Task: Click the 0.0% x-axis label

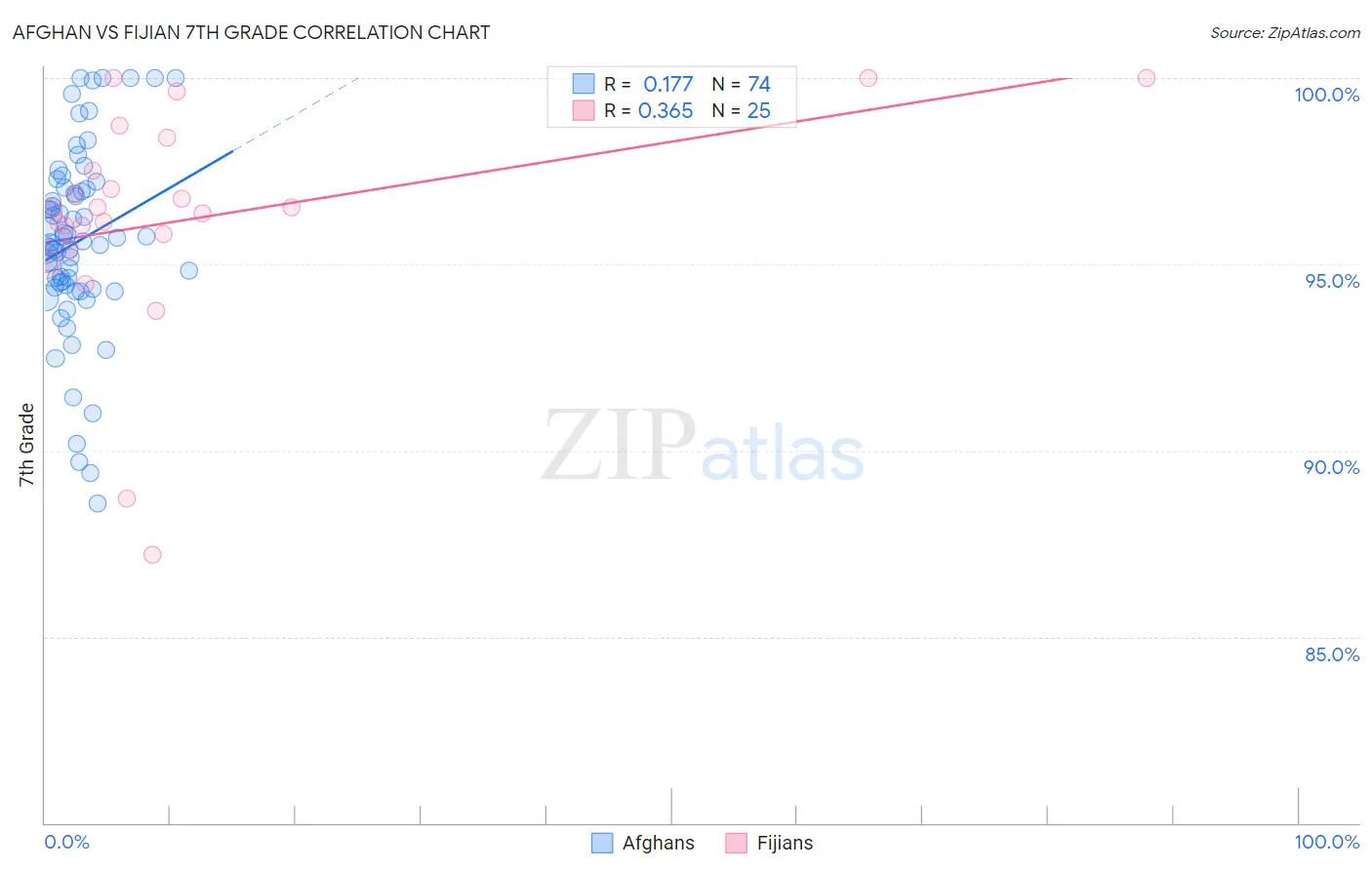Action: coord(66,842)
